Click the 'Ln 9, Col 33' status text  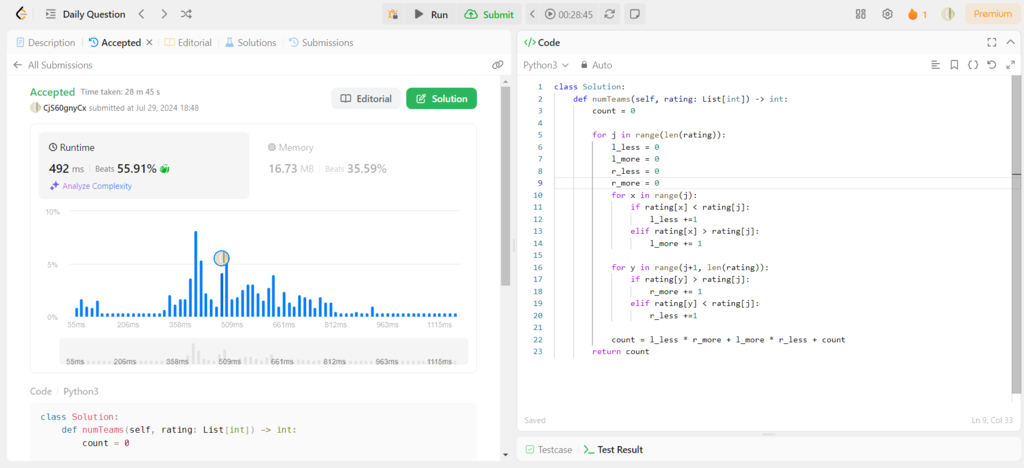[x=992, y=420]
